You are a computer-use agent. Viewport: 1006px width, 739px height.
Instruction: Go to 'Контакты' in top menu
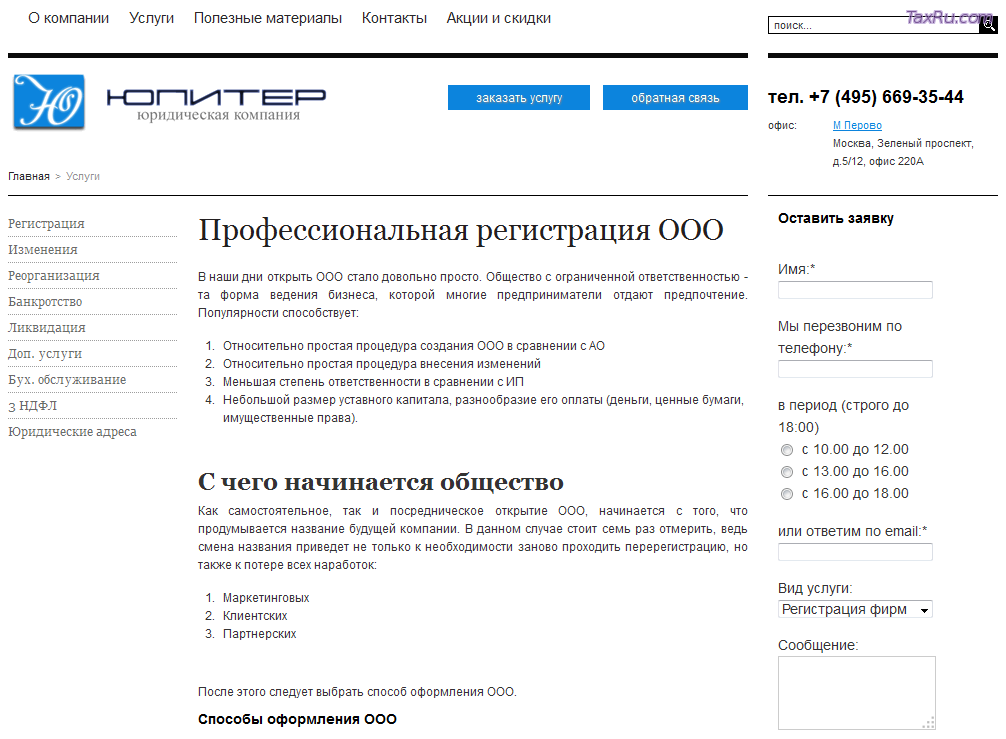coord(394,18)
